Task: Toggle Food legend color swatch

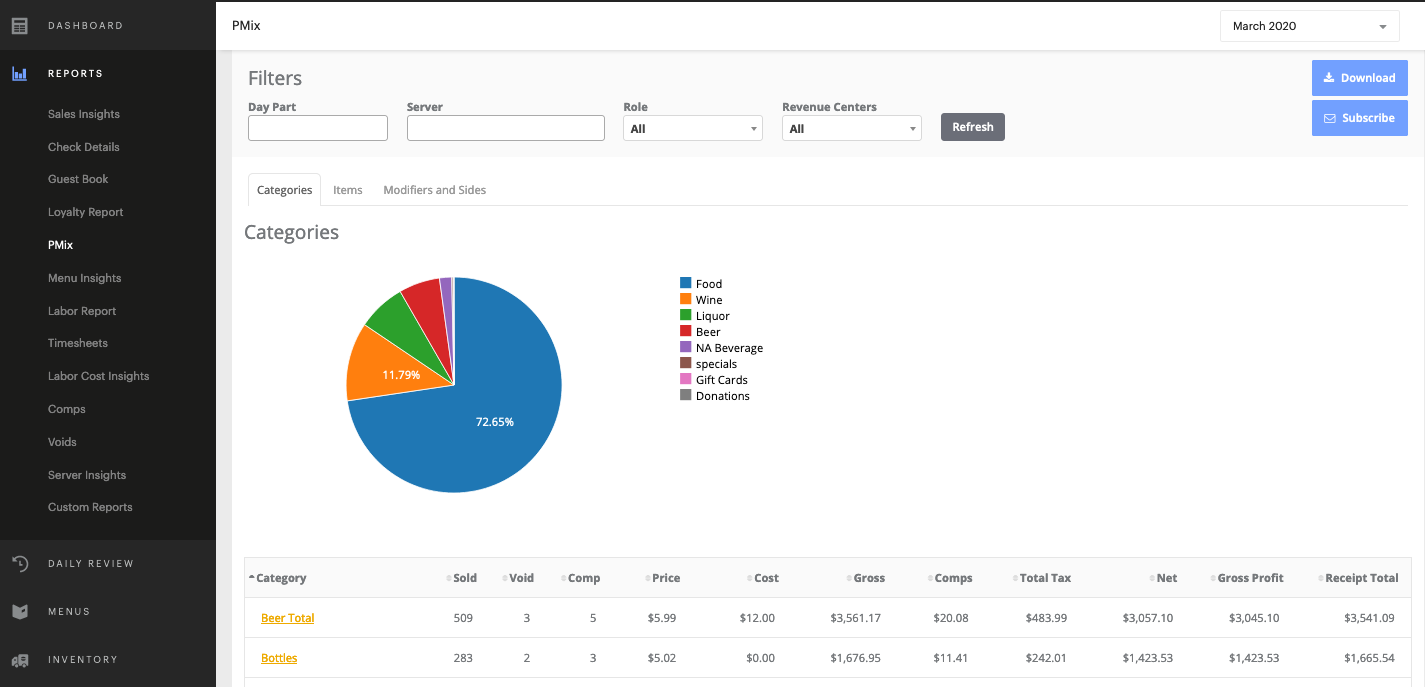Action: (x=685, y=283)
